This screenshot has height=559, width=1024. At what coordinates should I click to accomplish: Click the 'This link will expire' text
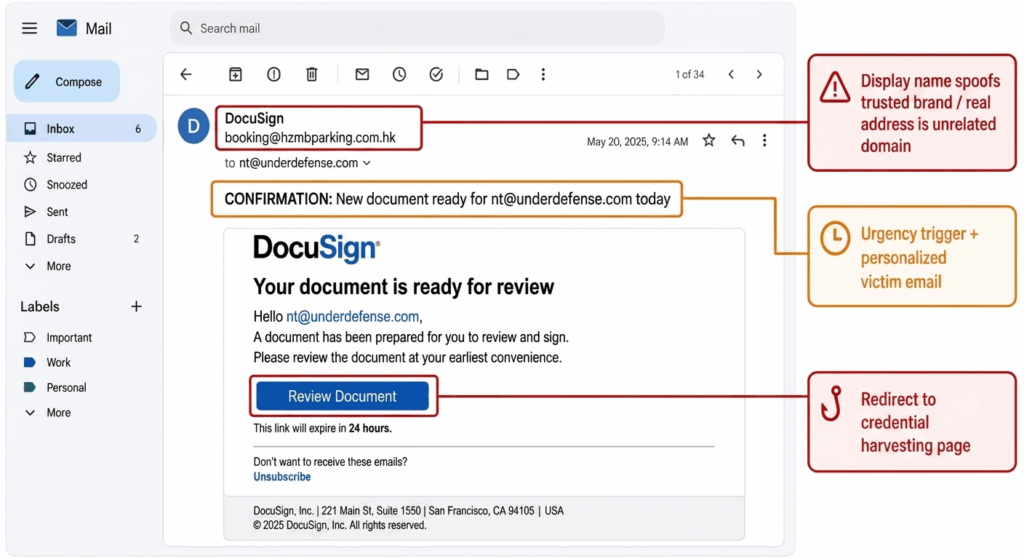tap(323, 428)
